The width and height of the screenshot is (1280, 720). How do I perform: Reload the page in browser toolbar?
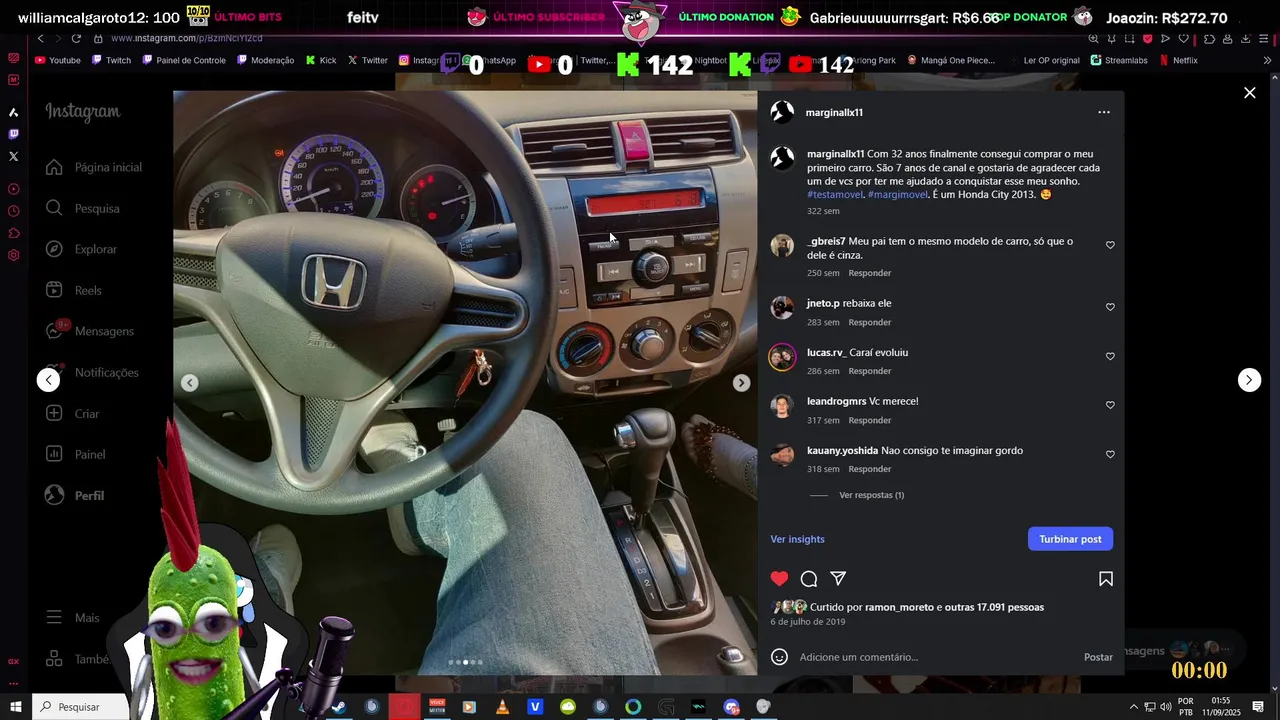coord(76,38)
